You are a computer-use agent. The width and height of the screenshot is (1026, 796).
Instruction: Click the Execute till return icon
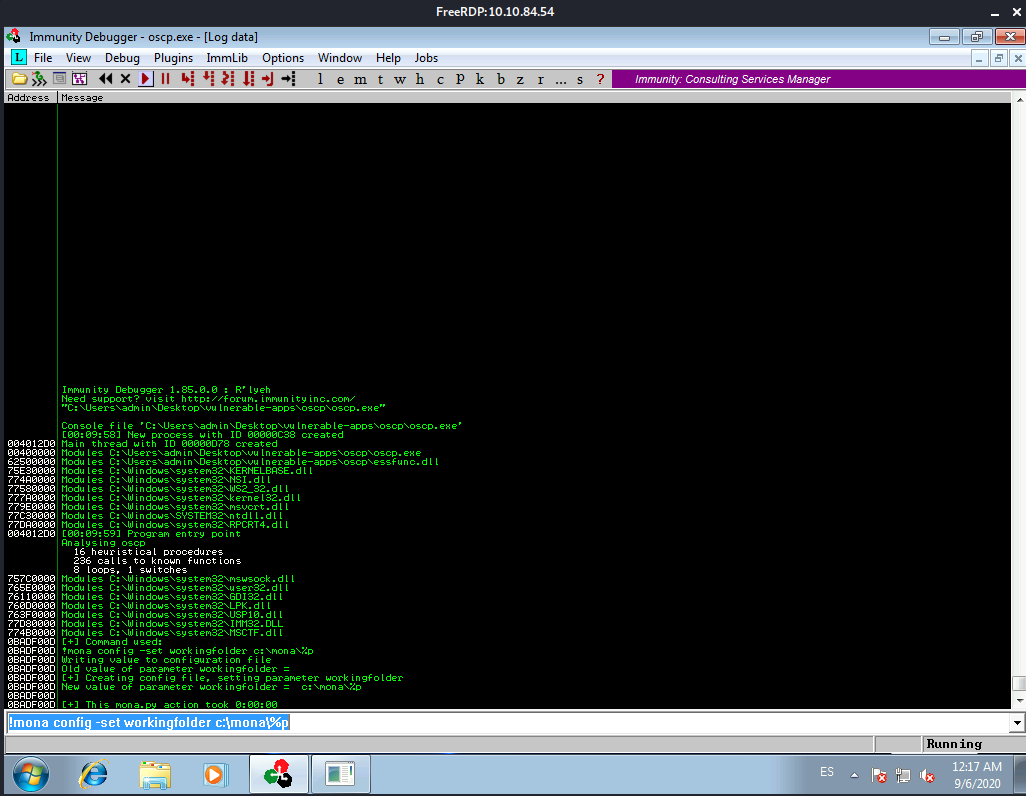pyautogui.click(x=268, y=79)
